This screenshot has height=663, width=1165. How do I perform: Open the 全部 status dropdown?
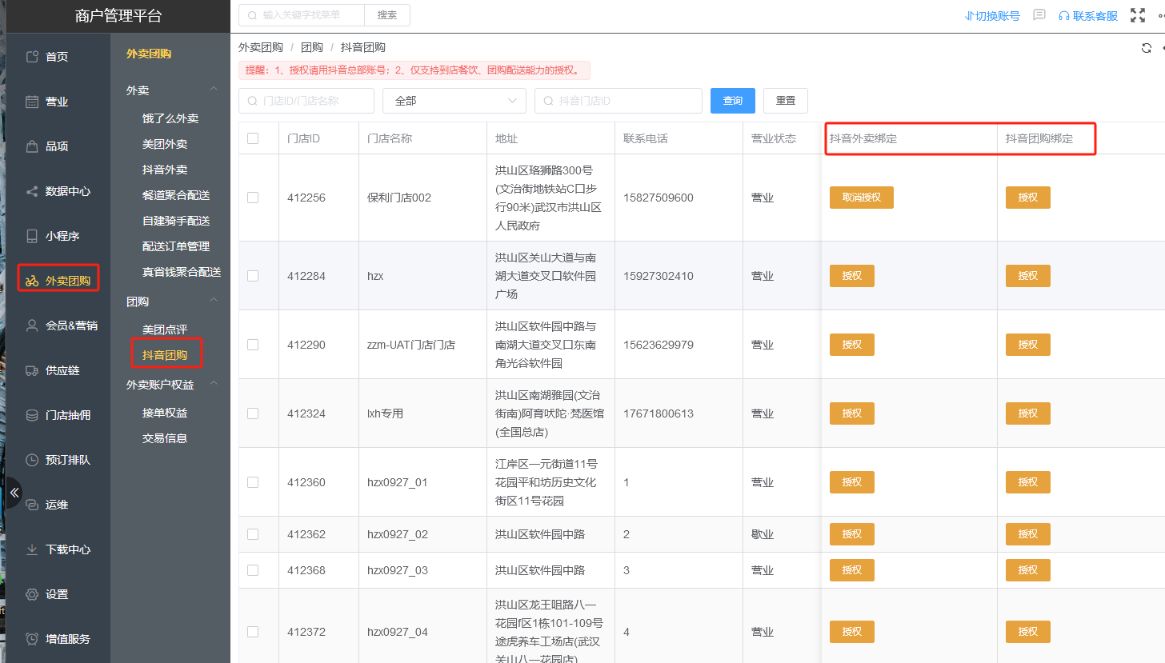454,100
